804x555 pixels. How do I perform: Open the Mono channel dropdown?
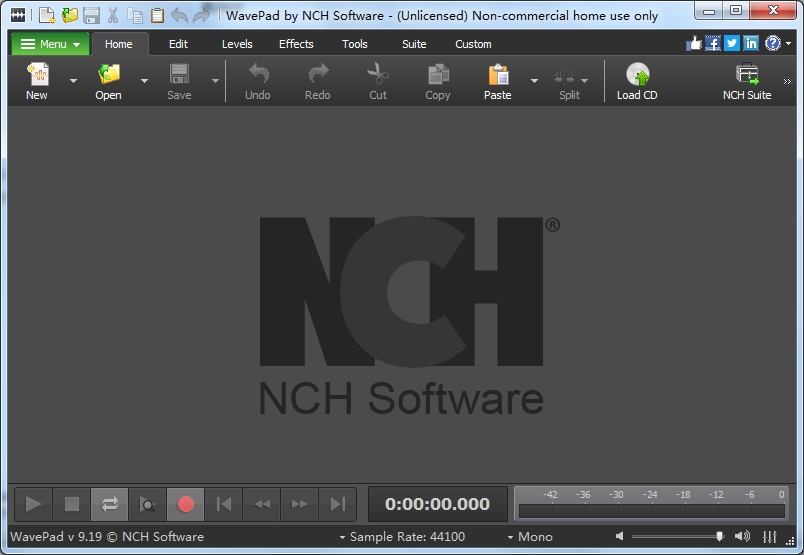pyautogui.click(x=530, y=537)
